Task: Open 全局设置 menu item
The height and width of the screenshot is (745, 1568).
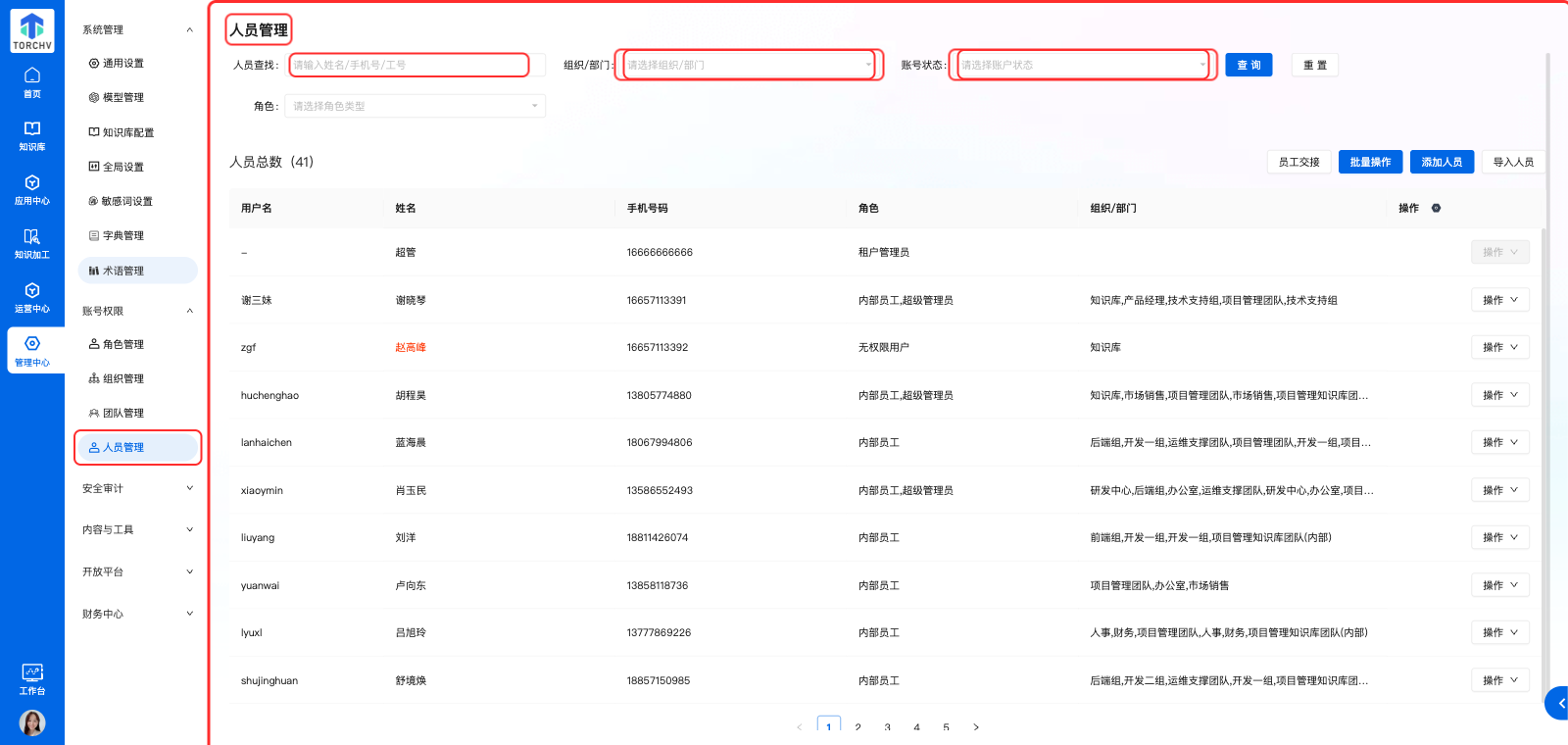Action: pos(137,167)
